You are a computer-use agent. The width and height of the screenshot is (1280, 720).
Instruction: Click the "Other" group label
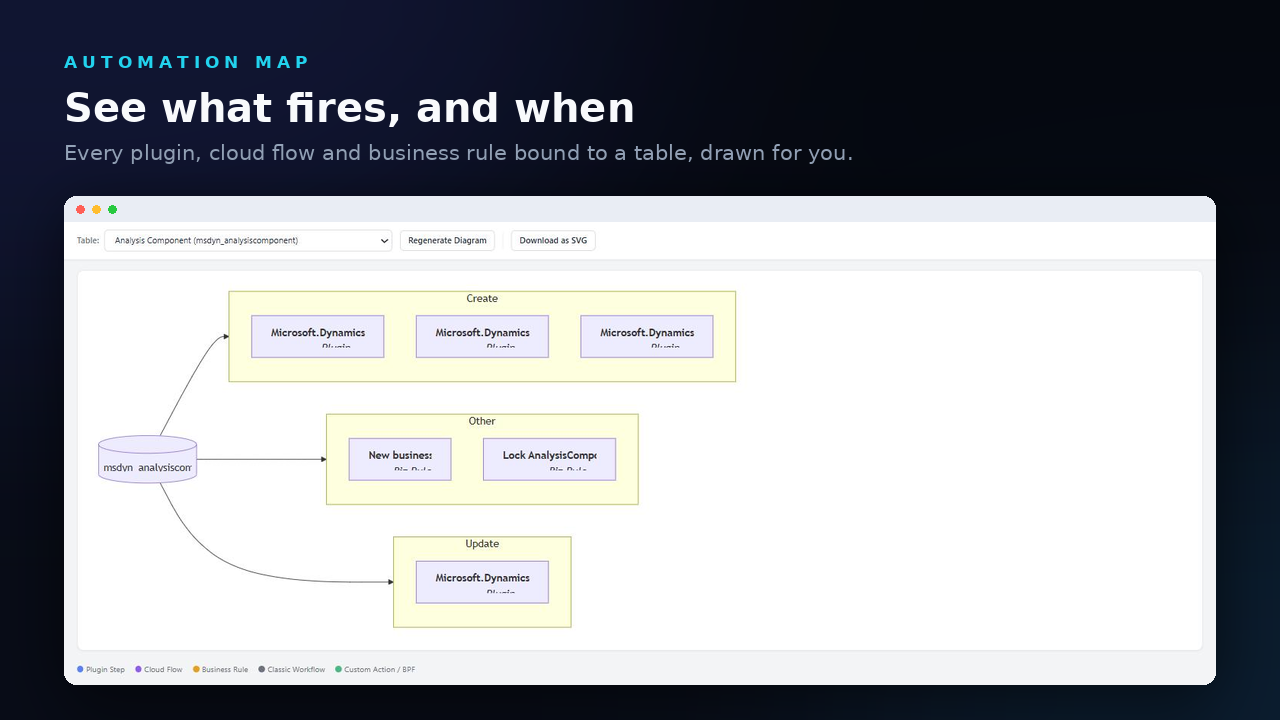coord(482,421)
